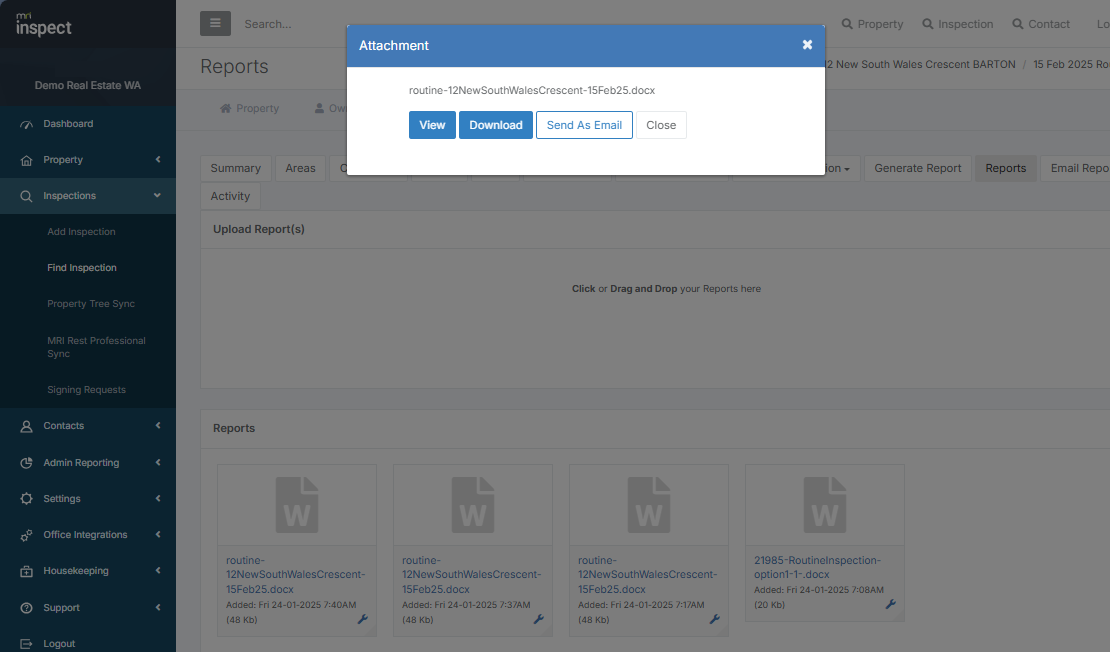This screenshot has width=1110, height=652.
Task: Click the top-bar Property search icon
Action: pos(847,23)
